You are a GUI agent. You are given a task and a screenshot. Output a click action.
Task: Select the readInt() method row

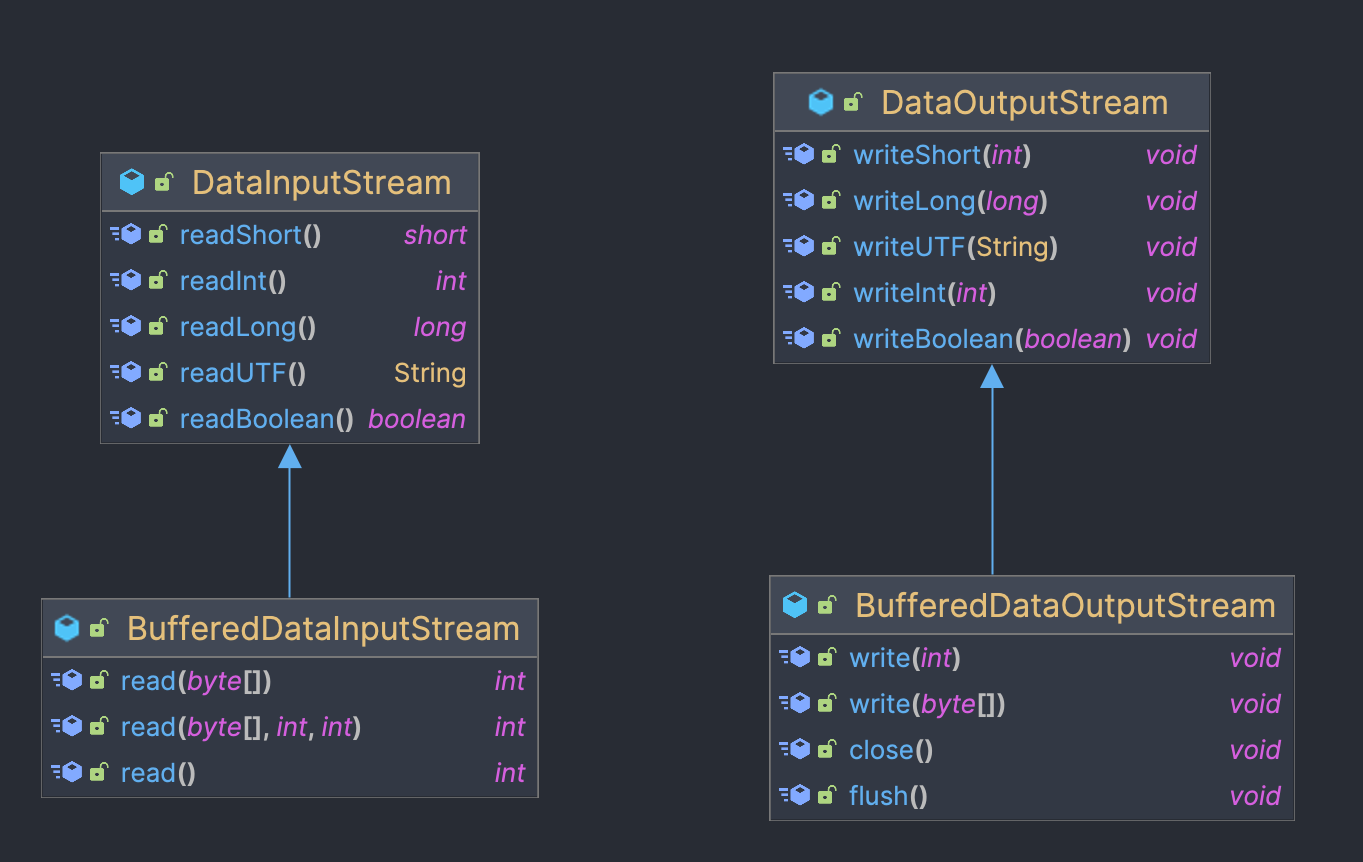[x=290, y=281]
